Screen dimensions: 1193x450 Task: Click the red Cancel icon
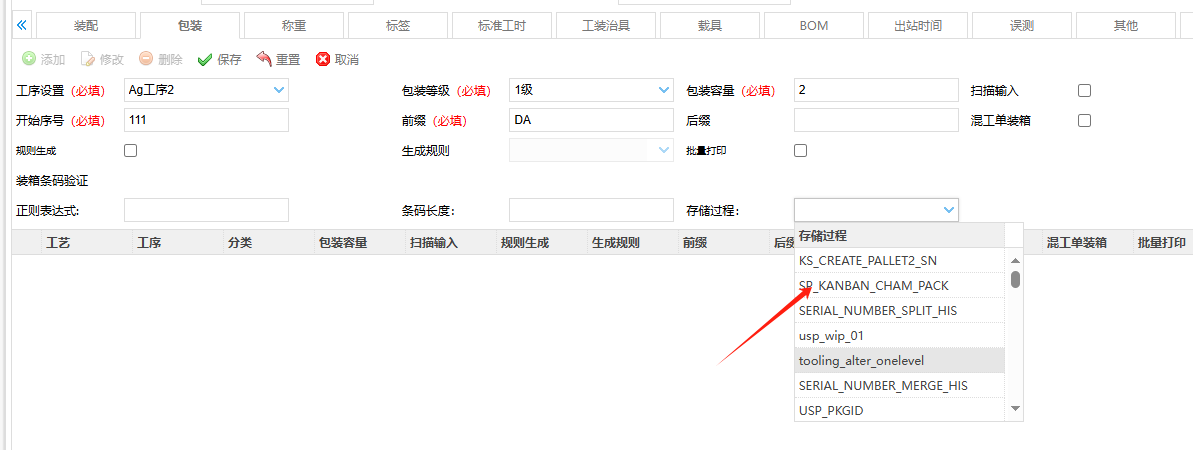coord(323,60)
